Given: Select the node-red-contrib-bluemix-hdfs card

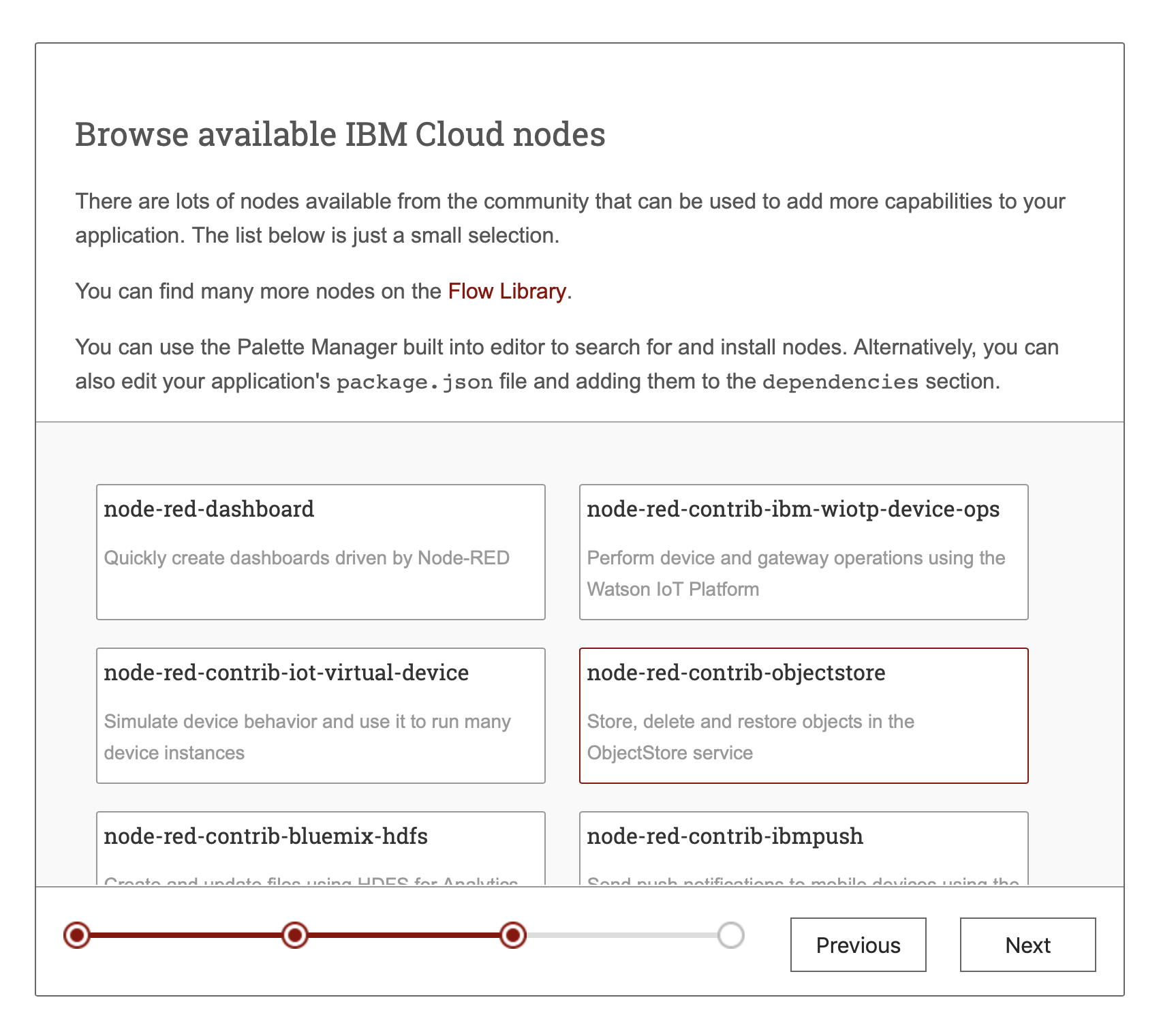Looking at the screenshot, I should pyautogui.click(x=320, y=847).
